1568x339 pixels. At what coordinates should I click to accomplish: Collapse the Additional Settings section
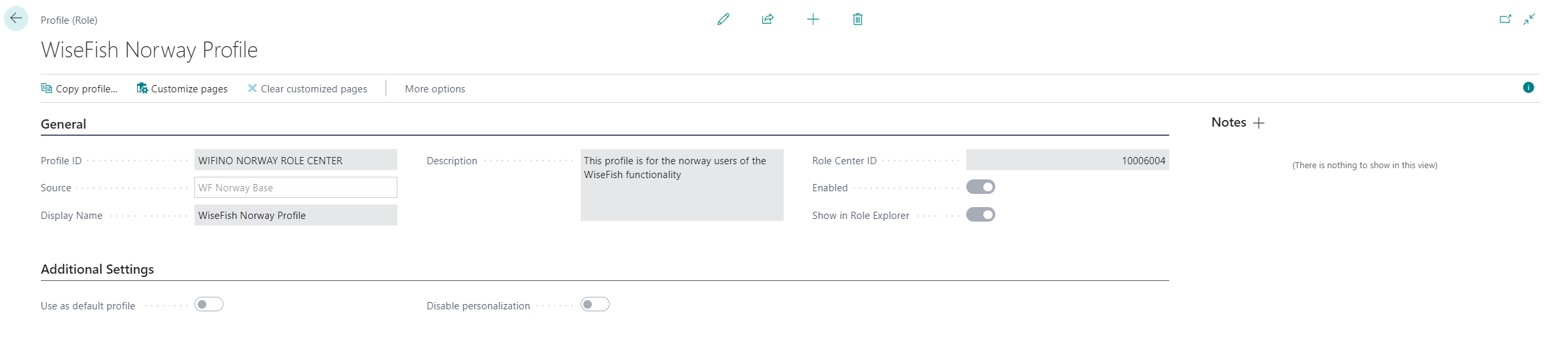coord(98,269)
